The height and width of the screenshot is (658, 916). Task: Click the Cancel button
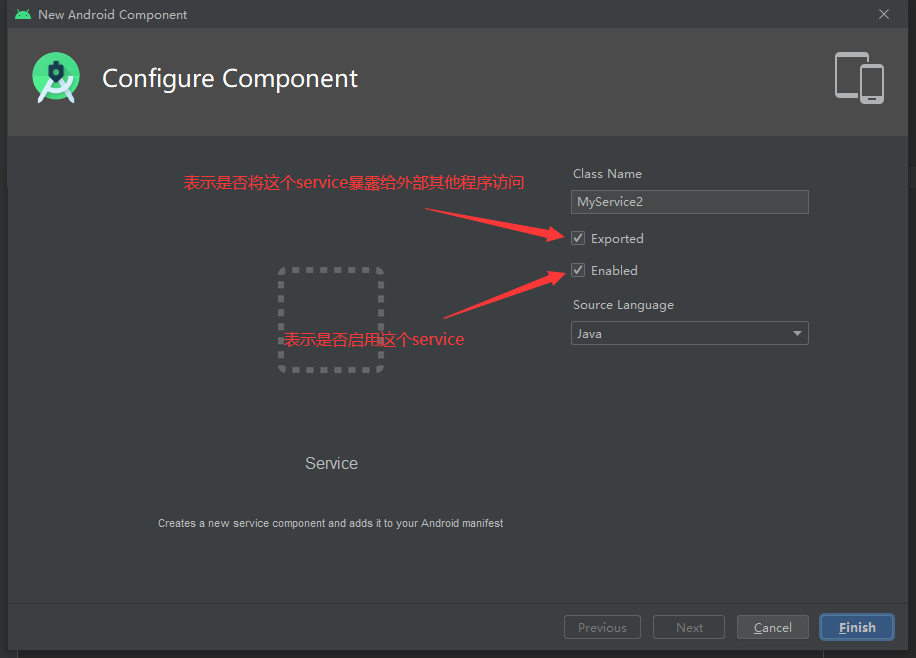coord(772,627)
